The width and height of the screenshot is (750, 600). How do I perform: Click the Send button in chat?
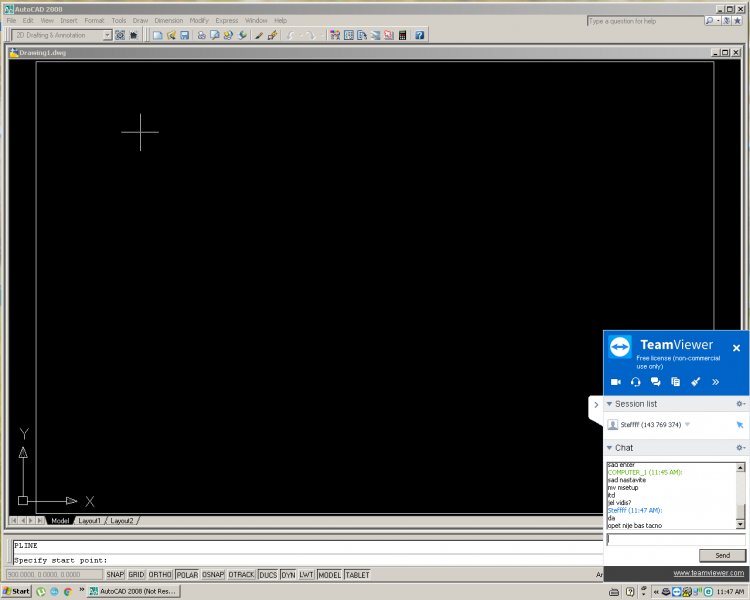722,555
